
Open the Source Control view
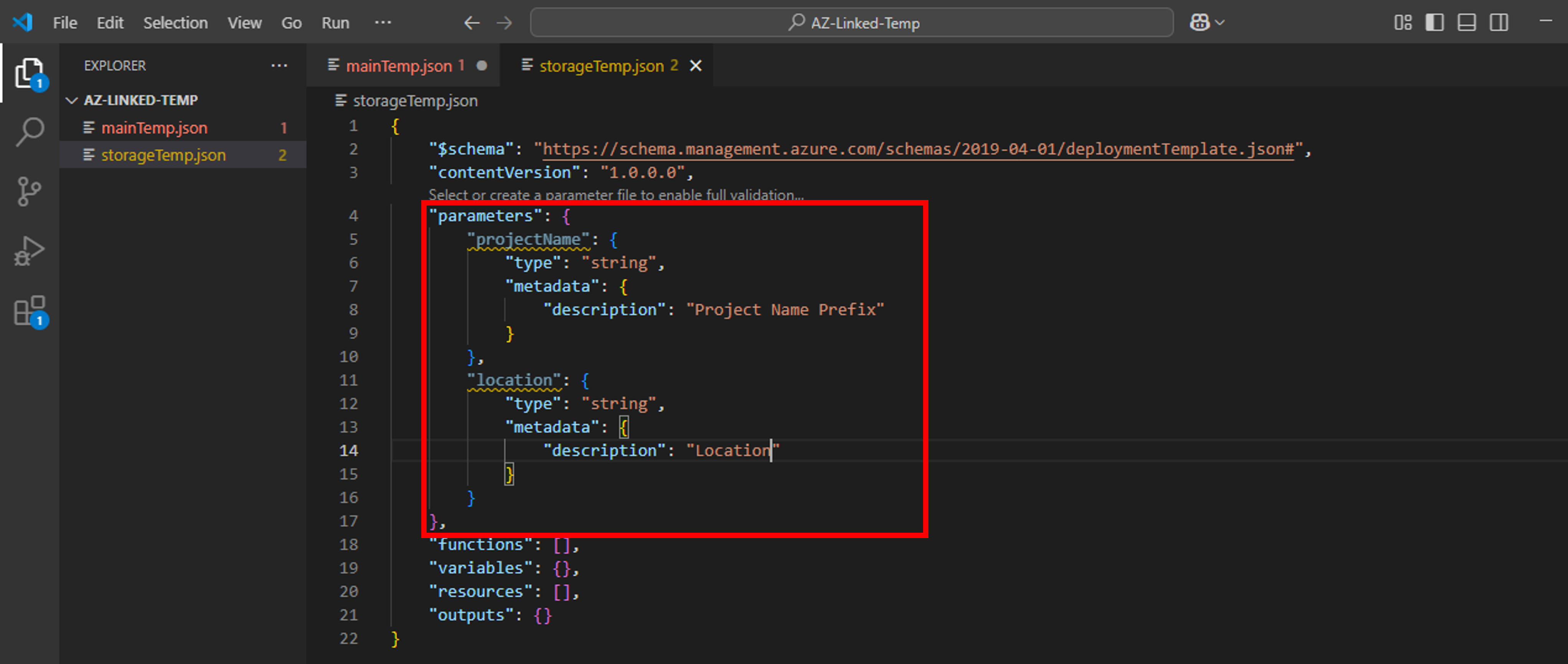click(29, 190)
